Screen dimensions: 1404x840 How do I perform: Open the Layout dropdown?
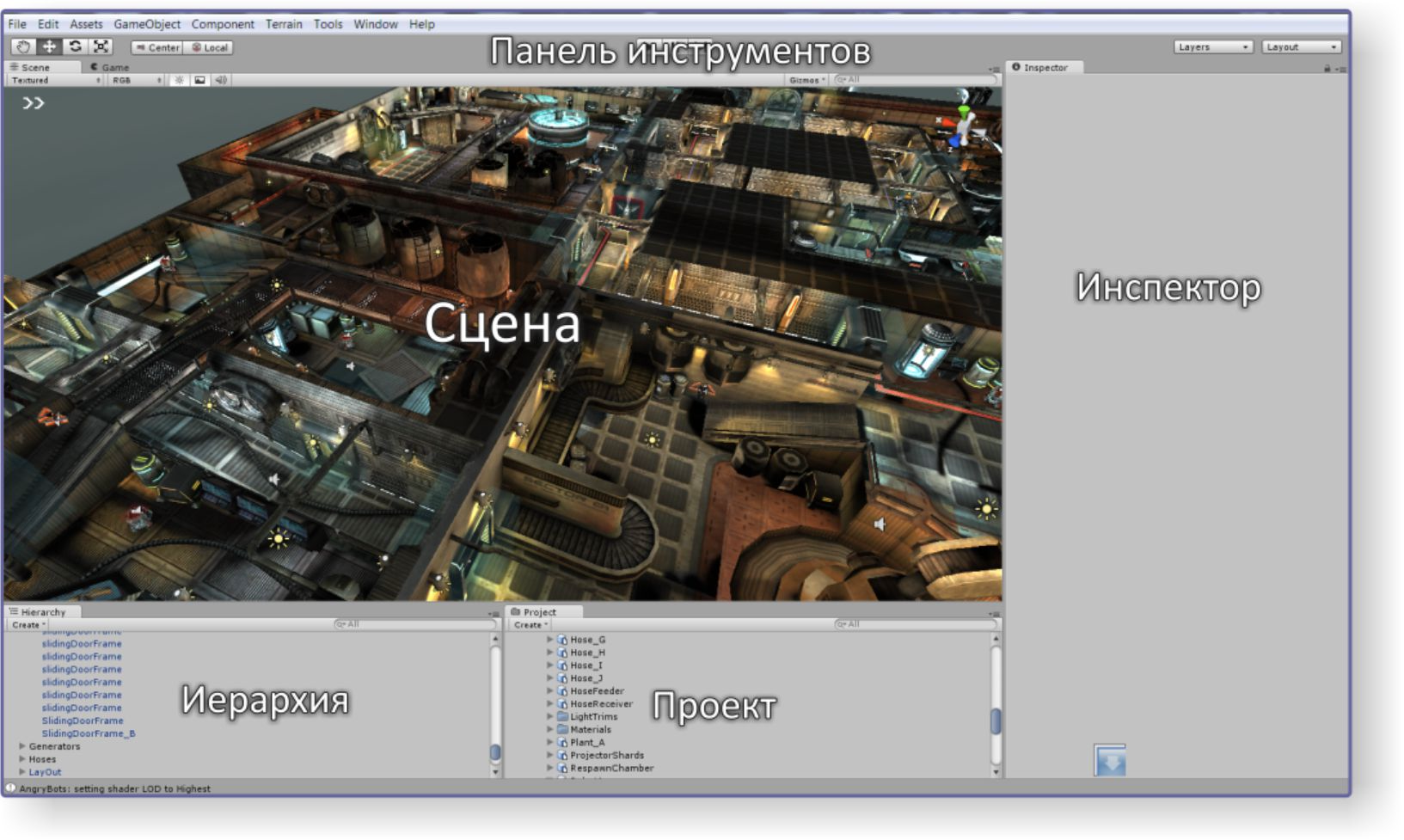(1301, 47)
